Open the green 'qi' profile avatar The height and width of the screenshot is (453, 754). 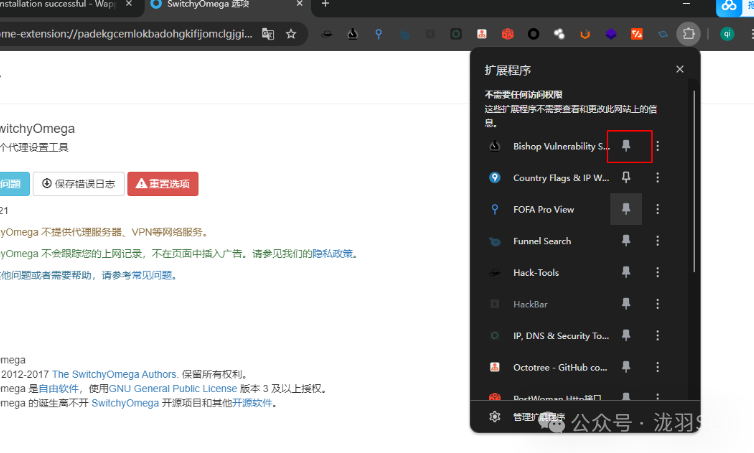point(727,34)
